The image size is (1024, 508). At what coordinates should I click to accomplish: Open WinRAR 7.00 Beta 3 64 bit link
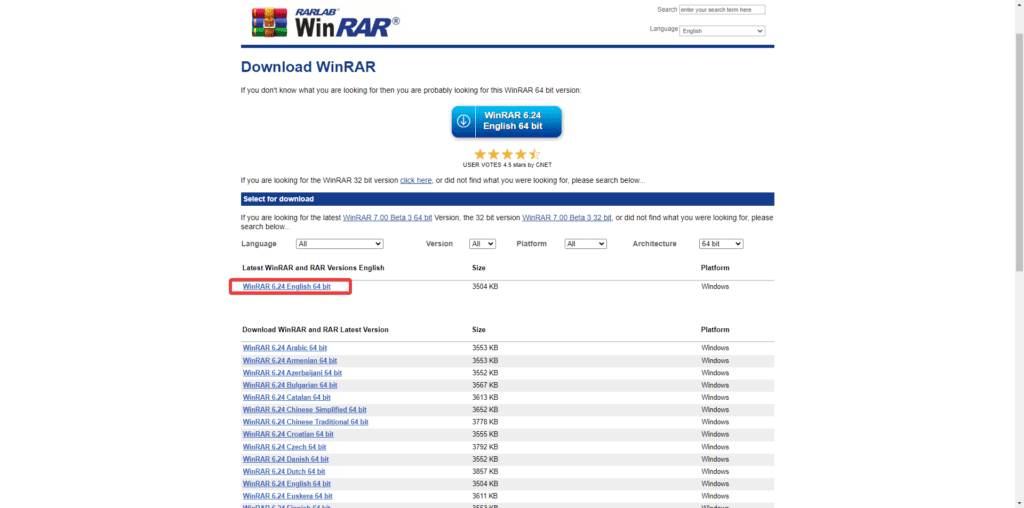tap(387, 218)
